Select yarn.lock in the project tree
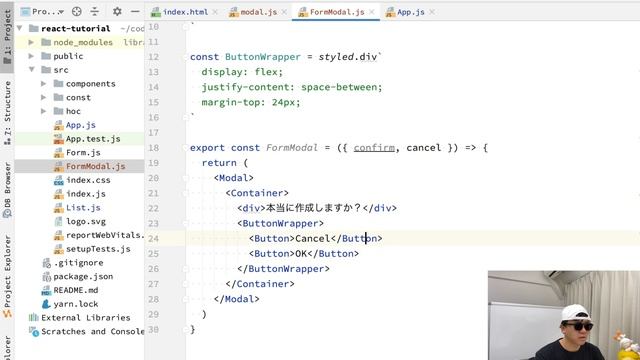The height and width of the screenshot is (360, 640). [x=76, y=304]
